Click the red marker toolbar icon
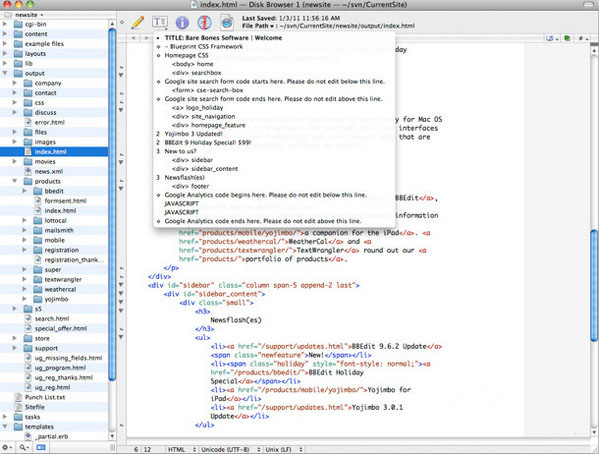This screenshot has height=454, width=599. click(x=204, y=23)
